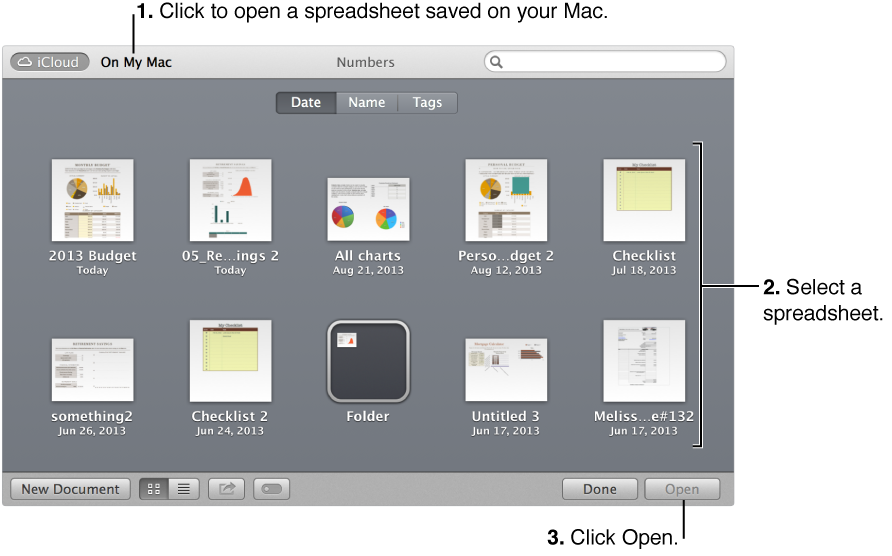Select the 05_Re...ings 2 spreadsheet thumbnail
The height and width of the screenshot is (556, 892).
230,200
